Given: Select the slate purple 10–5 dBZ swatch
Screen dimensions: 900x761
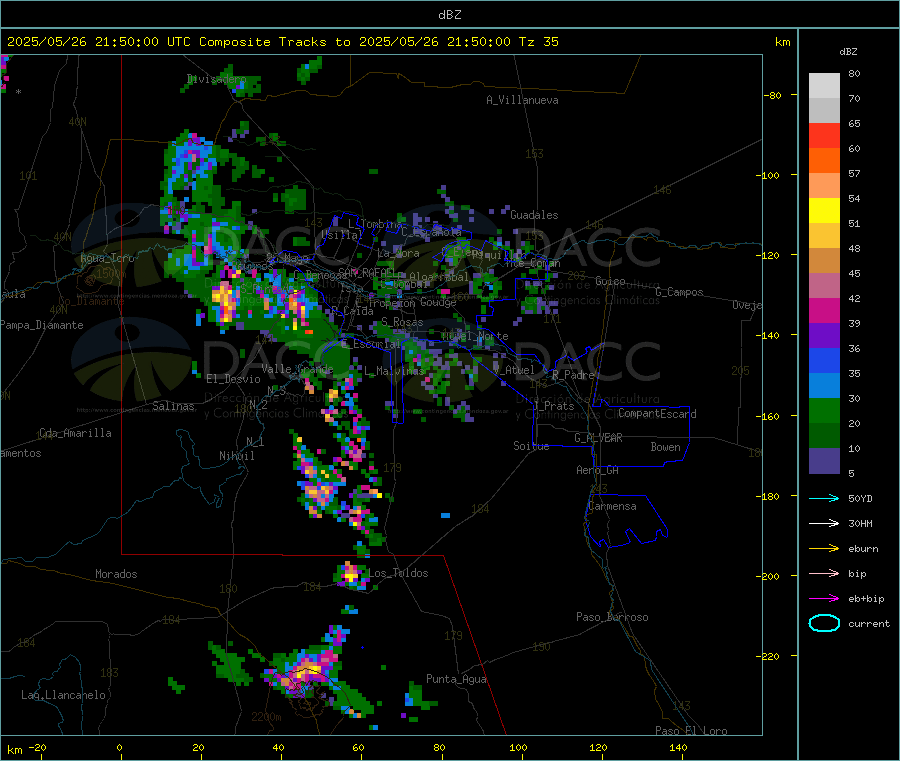Looking at the screenshot, I should [824, 461].
